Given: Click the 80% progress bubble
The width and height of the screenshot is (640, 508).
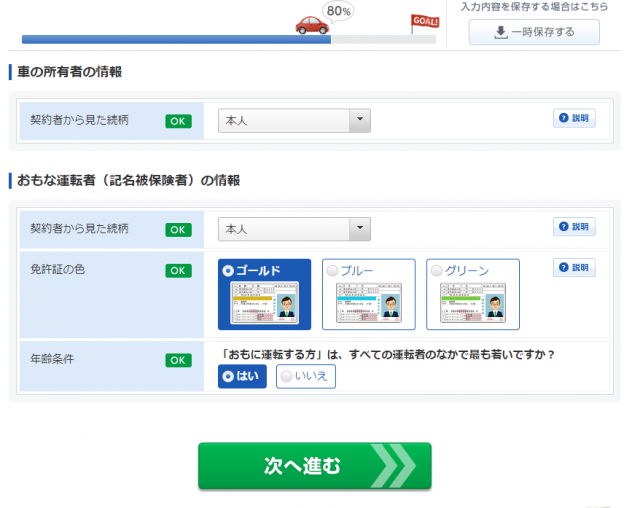Looking at the screenshot, I should click(339, 11).
